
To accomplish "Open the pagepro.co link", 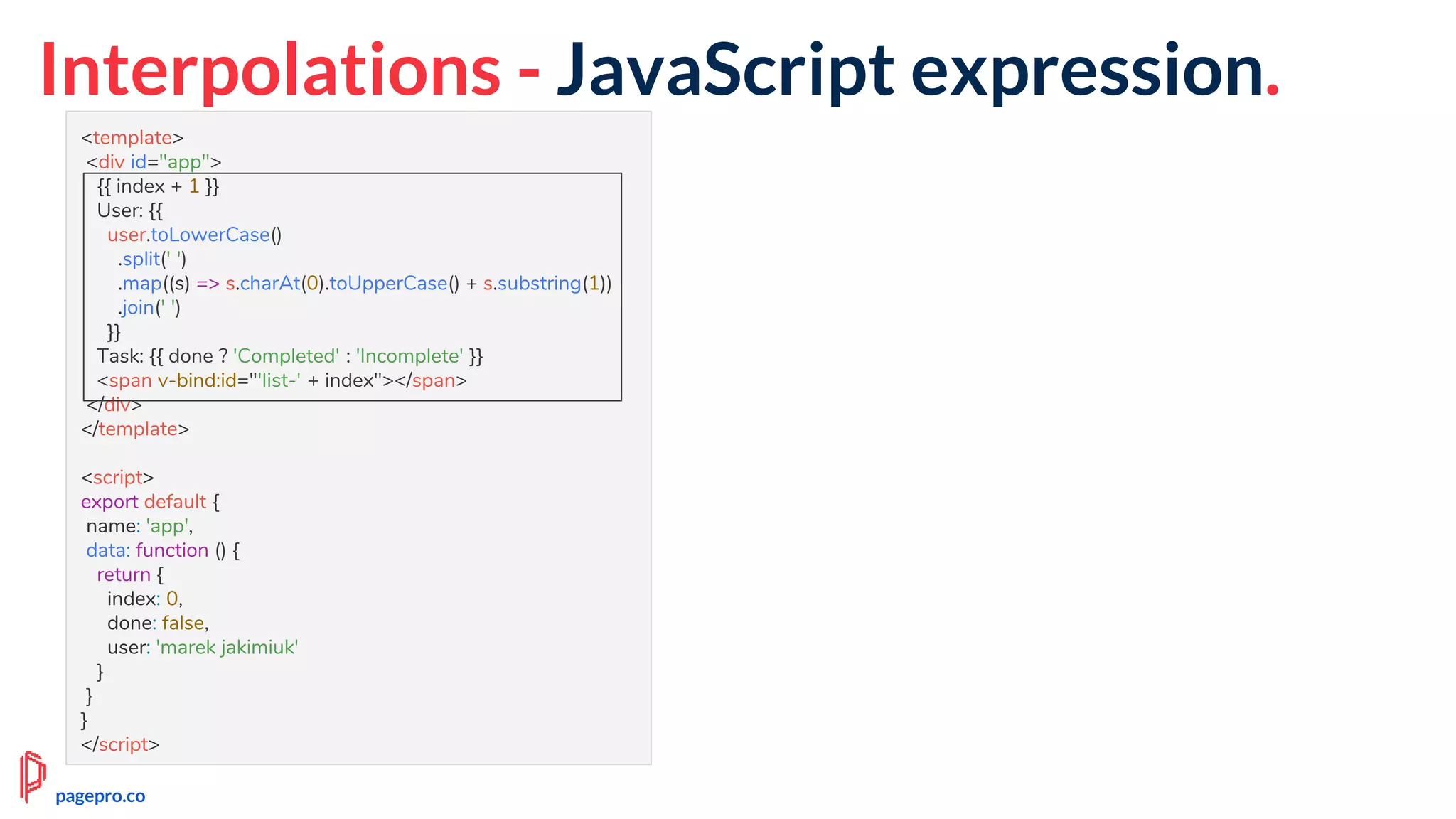I will (x=100, y=796).
